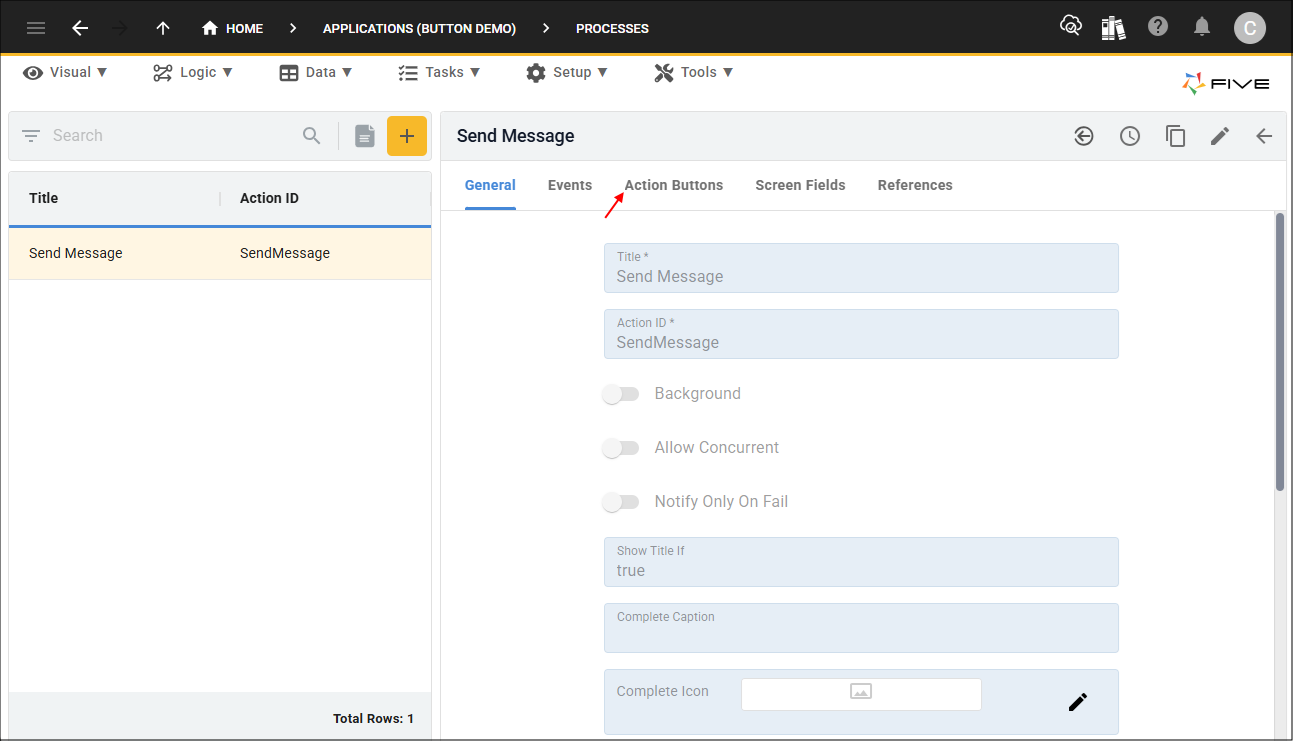Open the help question mark icon
1293x741 pixels.
pos(1158,27)
